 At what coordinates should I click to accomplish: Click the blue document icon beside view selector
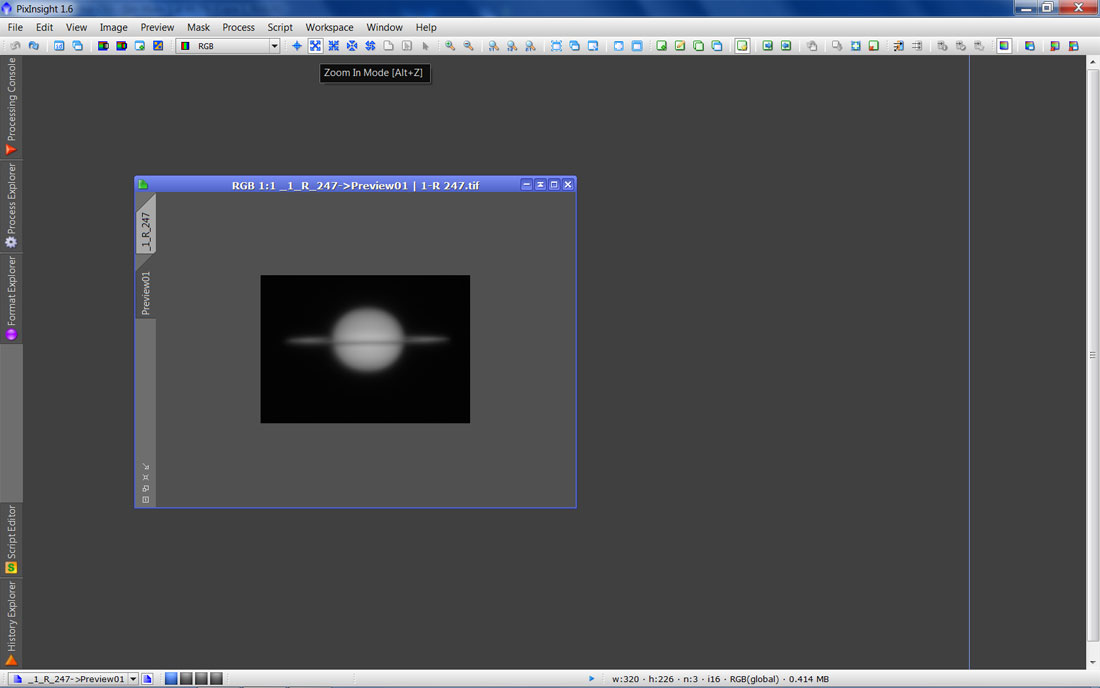(x=147, y=679)
